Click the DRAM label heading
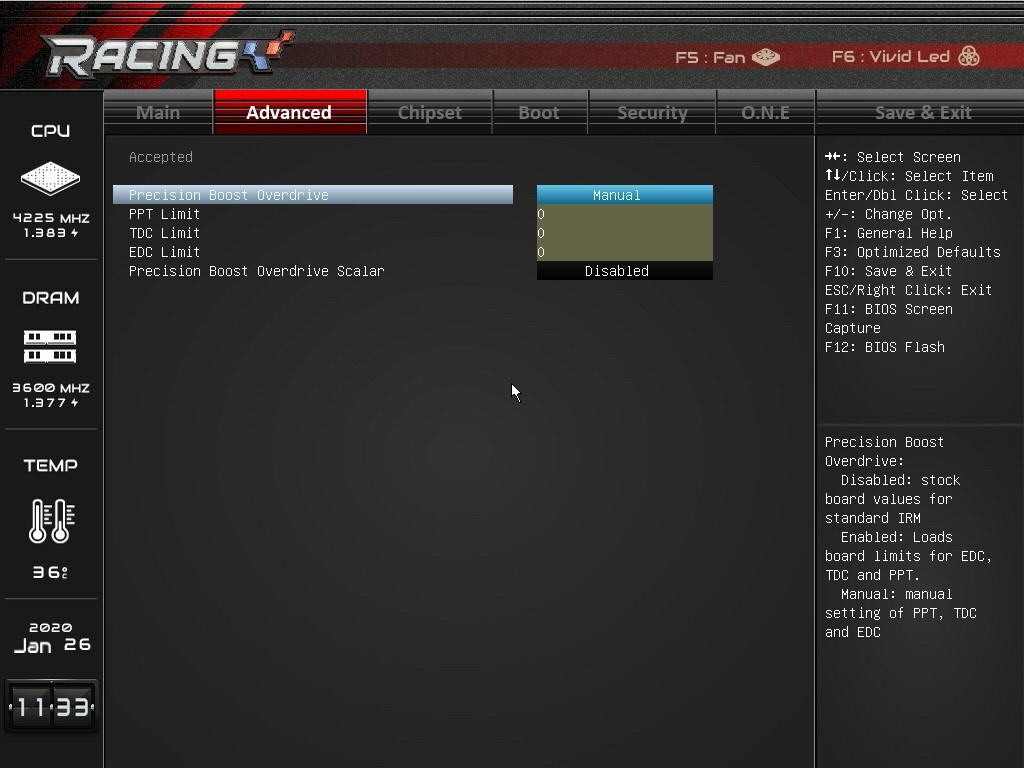Screen dimensions: 1024x768 [x=50, y=298]
